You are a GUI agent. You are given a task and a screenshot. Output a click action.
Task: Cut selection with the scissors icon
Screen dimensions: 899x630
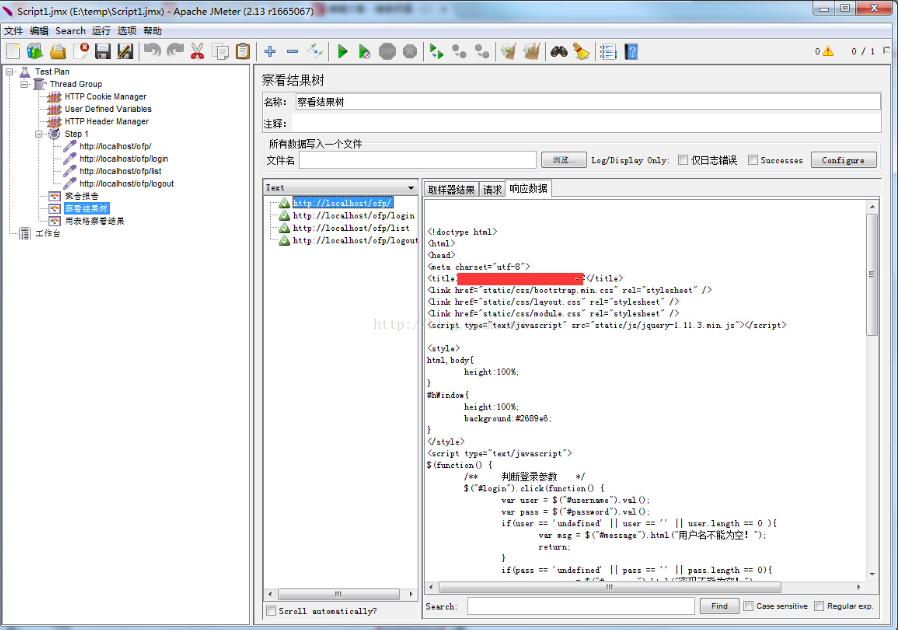[197, 52]
